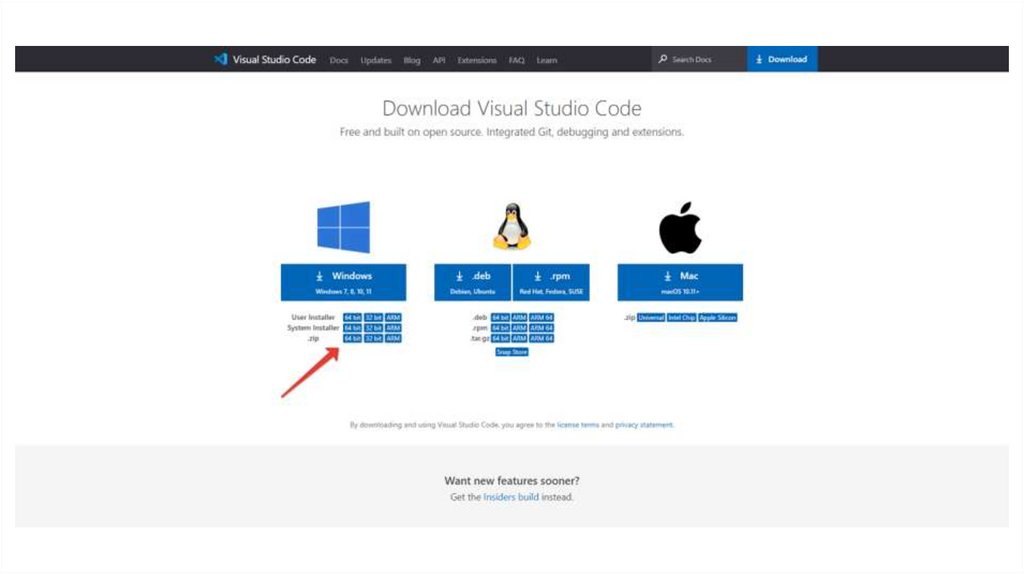Open the API navbar item
Image resolution: width=1024 pixels, height=574 pixels.
tap(439, 60)
